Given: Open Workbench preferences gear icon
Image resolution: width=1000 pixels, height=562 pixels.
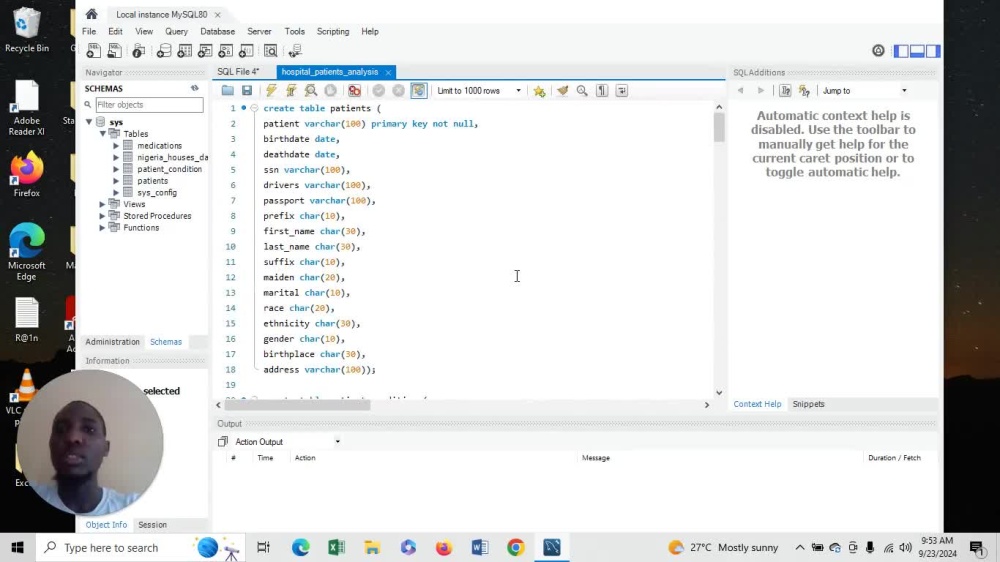Looking at the screenshot, I should [878, 51].
